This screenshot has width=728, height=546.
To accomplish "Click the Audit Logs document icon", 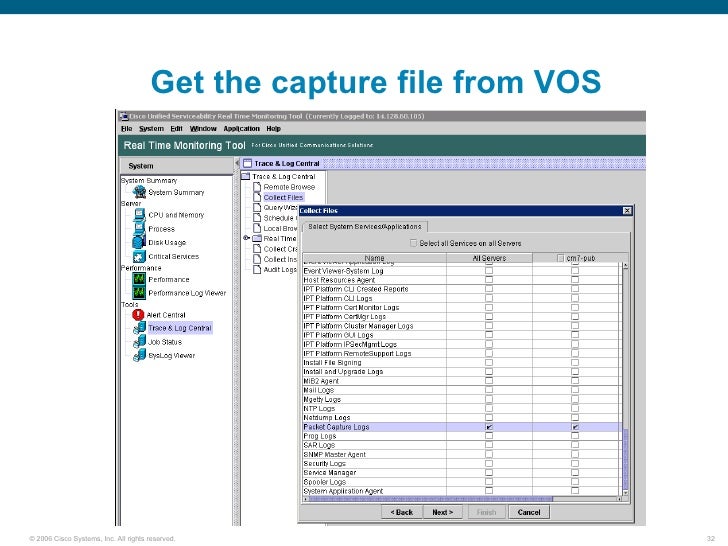I will click(257, 269).
